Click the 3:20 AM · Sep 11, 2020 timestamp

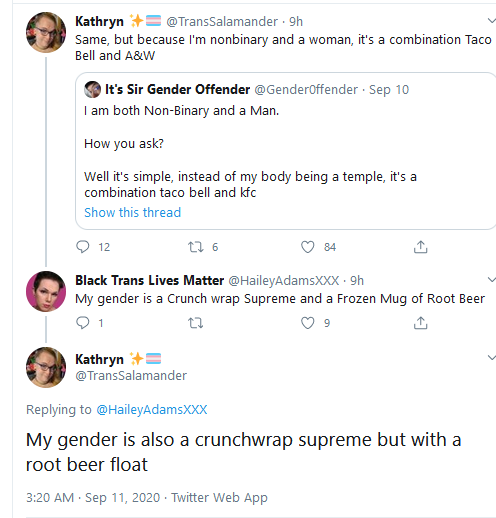[93, 497]
